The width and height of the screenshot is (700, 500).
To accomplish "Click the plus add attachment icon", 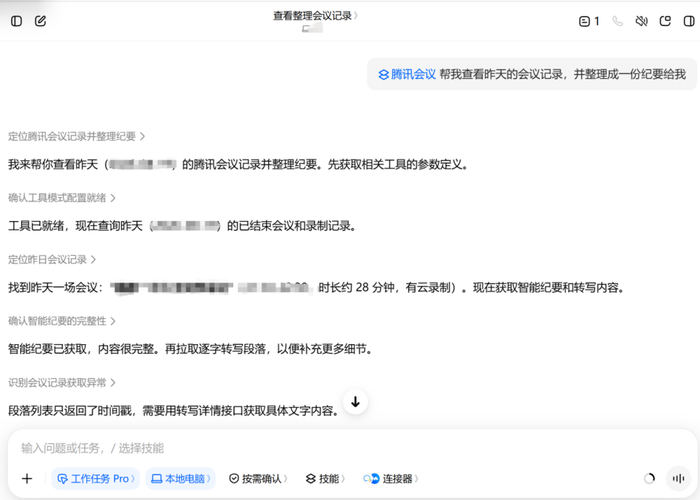I will (27, 479).
